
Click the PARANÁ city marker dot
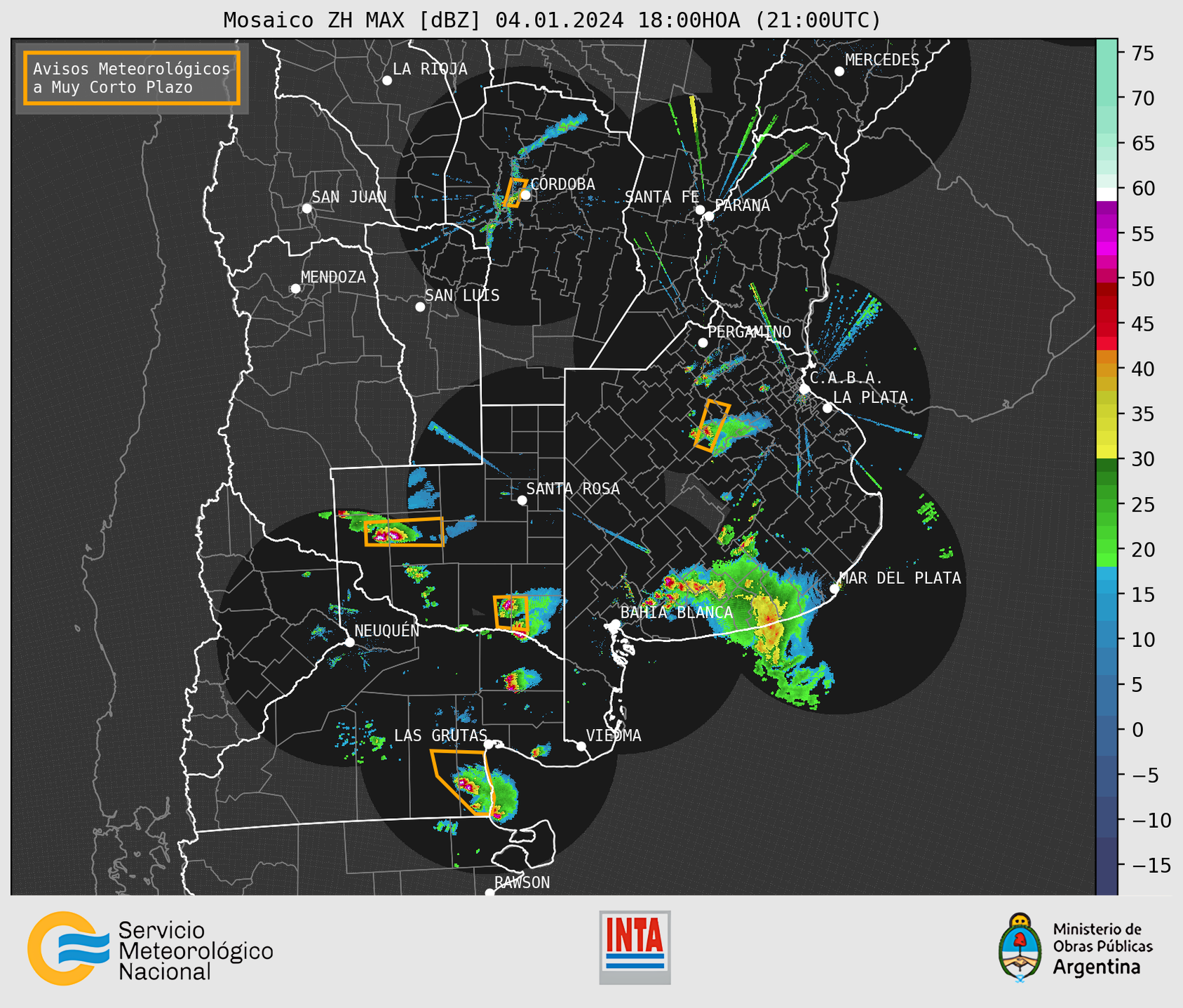click(709, 216)
